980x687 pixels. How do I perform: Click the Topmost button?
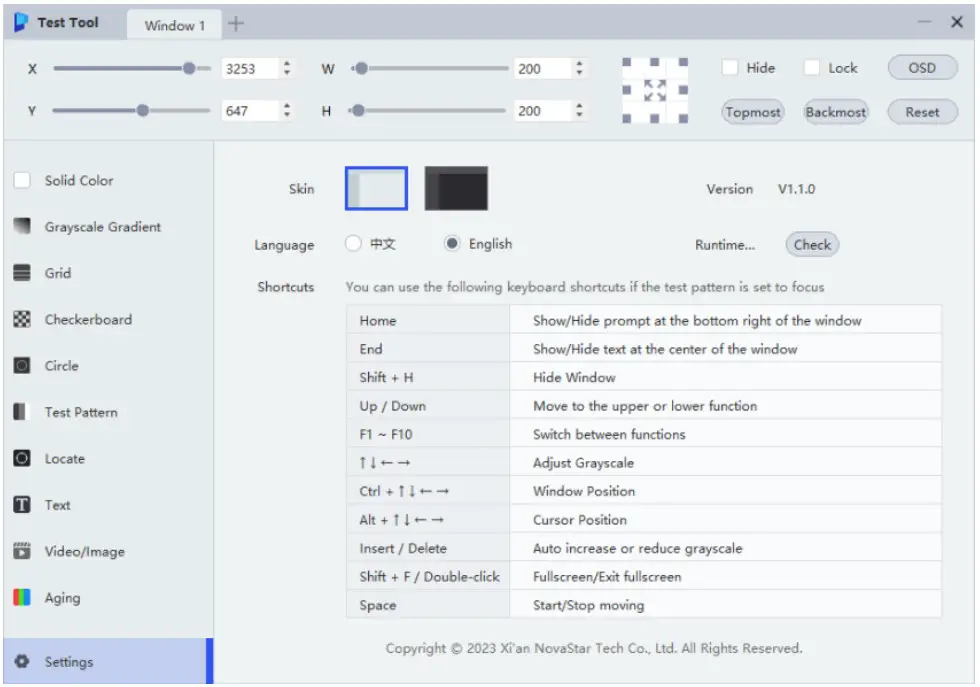(x=753, y=112)
